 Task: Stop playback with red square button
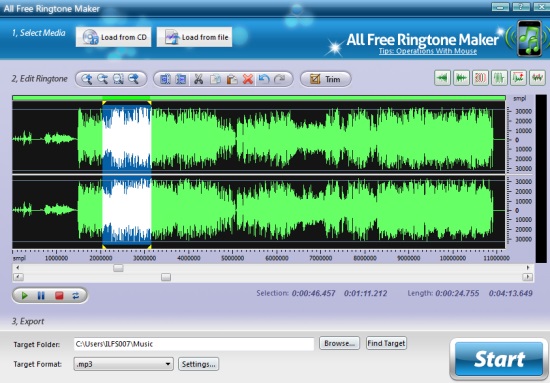[x=59, y=296]
